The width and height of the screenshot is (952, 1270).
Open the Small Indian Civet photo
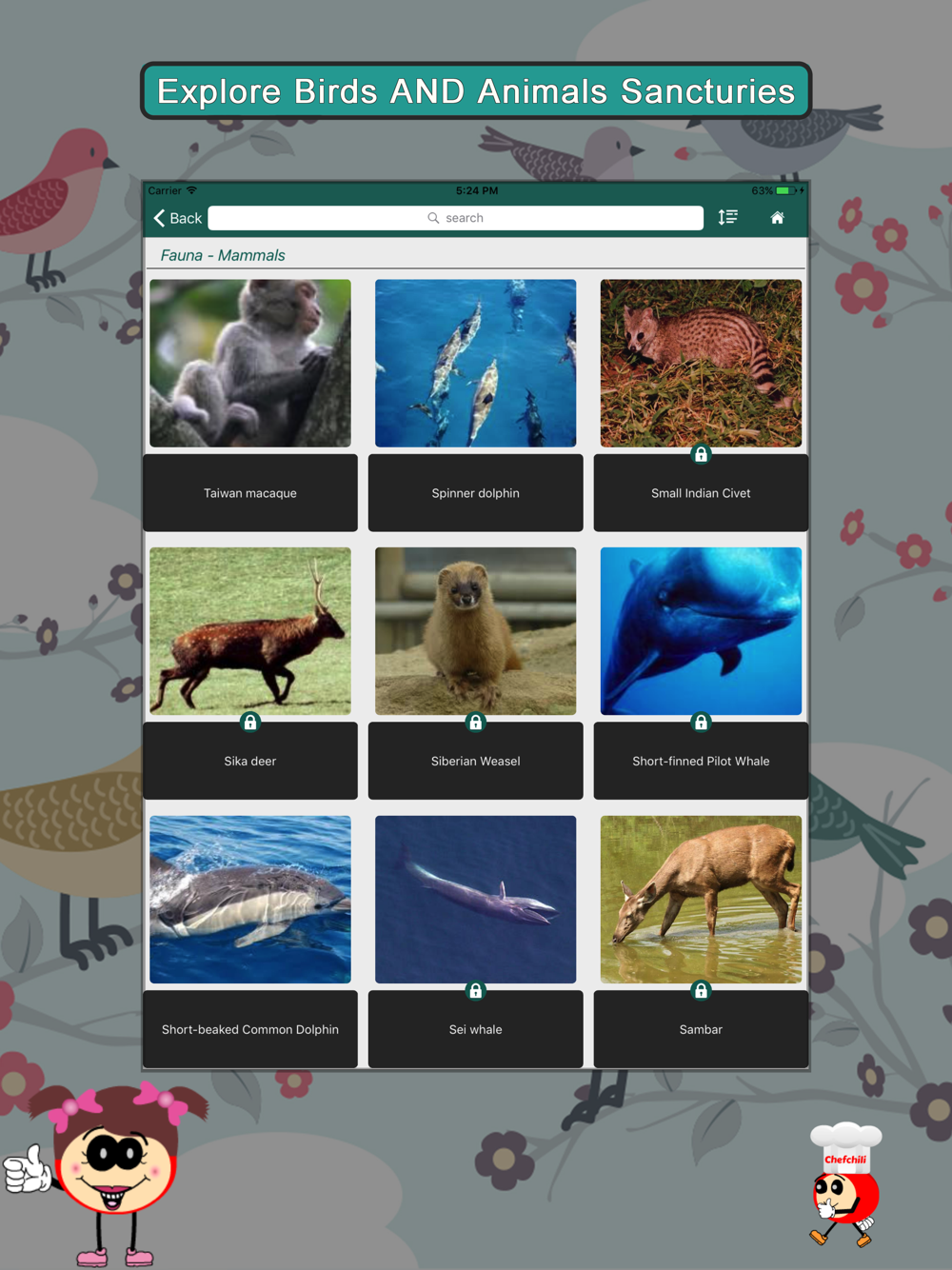click(701, 363)
